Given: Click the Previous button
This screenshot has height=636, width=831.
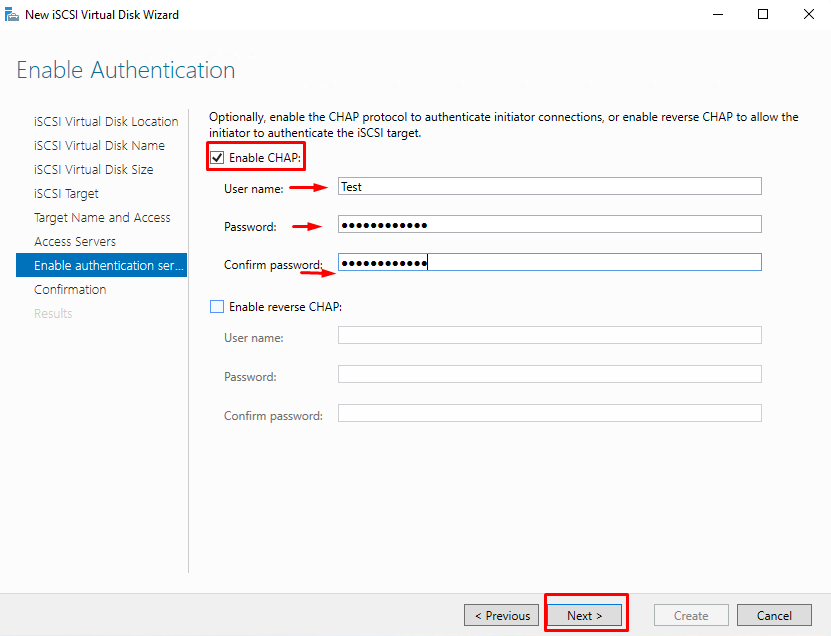Looking at the screenshot, I should [x=501, y=615].
